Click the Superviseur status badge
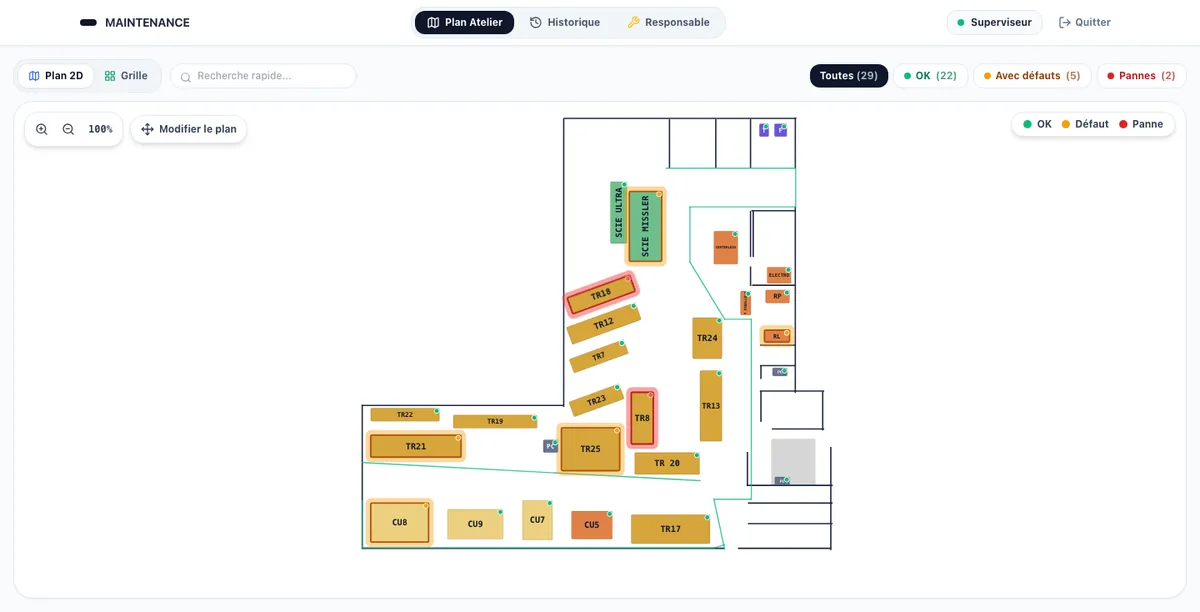Image resolution: width=1200 pixels, height=612 pixels. pyautogui.click(x=994, y=22)
